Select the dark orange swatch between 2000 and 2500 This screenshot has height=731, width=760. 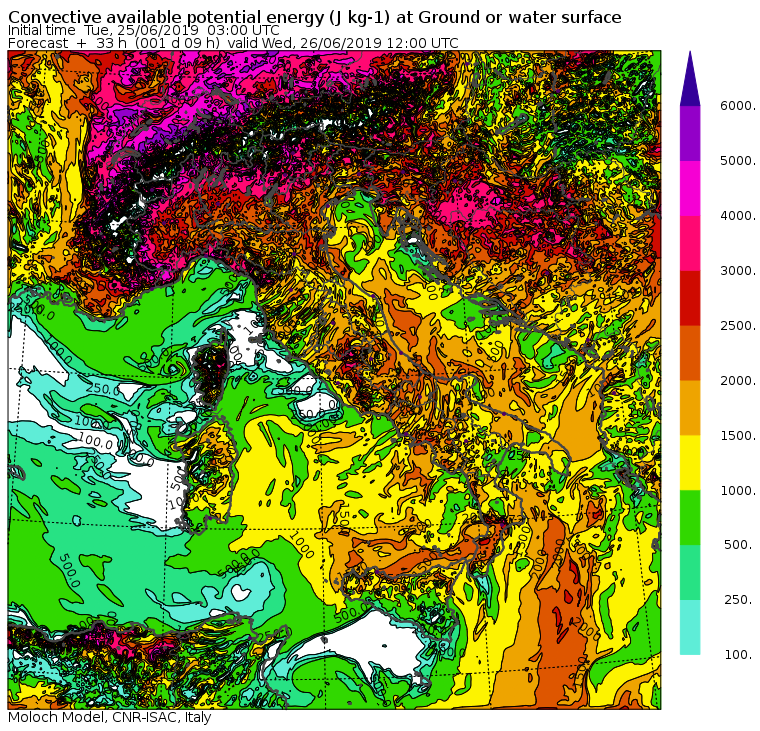[690, 353]
